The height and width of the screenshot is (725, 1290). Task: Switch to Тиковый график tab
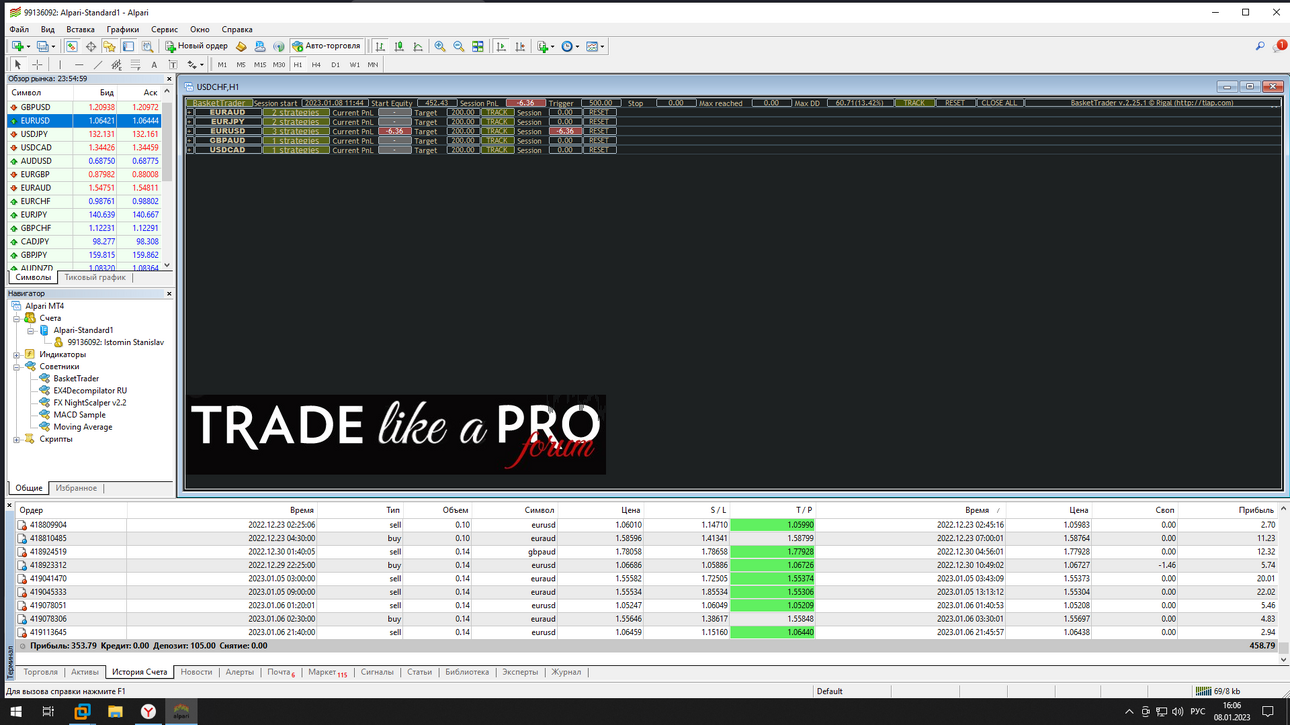(95, 277)
